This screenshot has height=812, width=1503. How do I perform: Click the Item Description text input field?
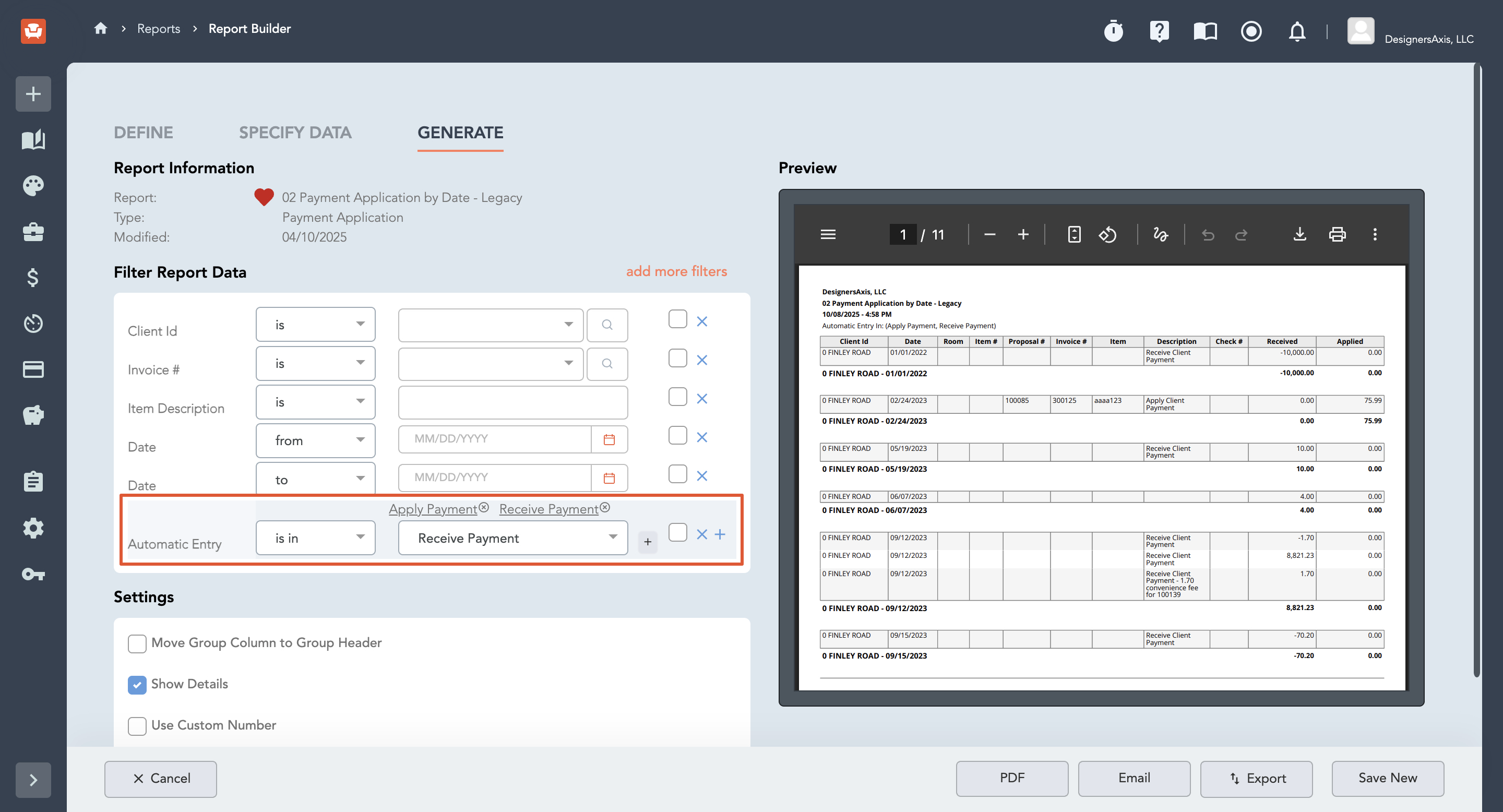pos(513,402)
